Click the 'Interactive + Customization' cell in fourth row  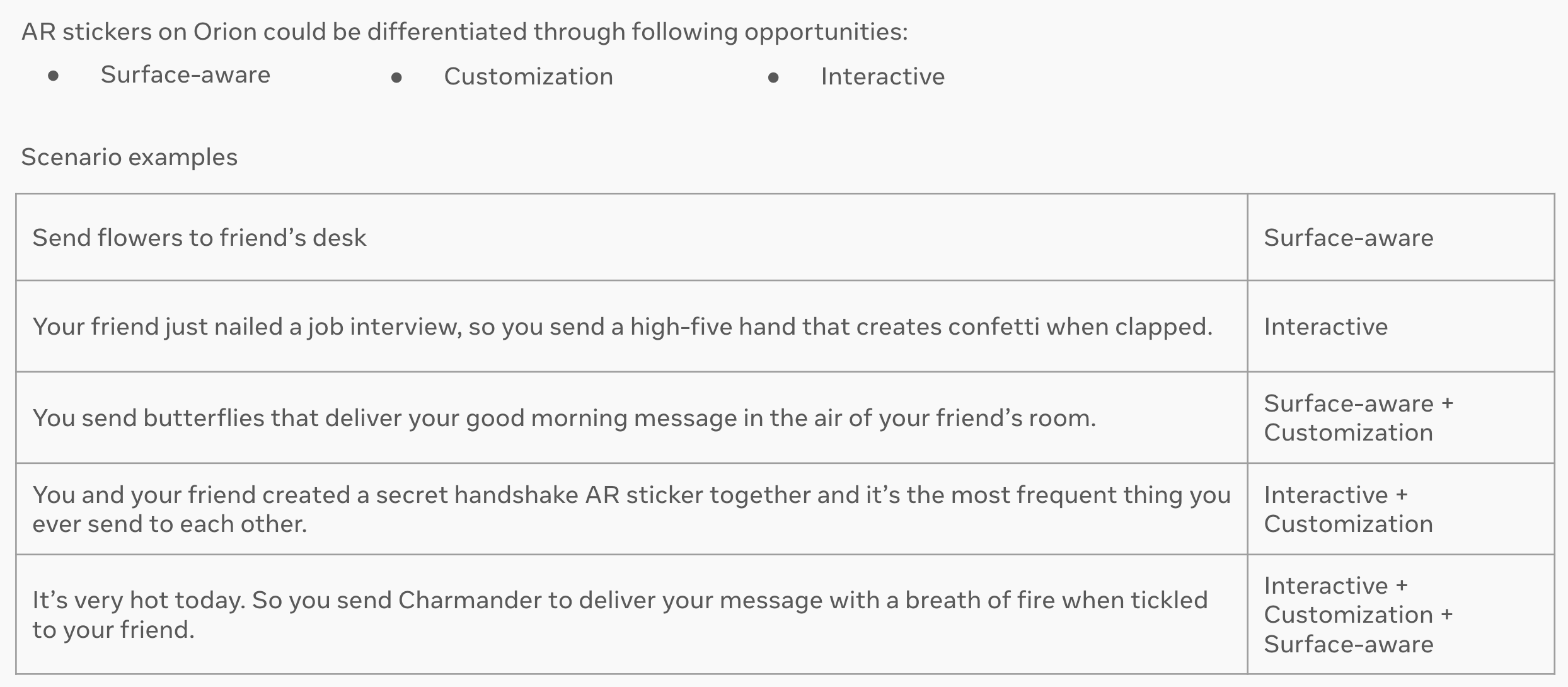pos(1401,509)
